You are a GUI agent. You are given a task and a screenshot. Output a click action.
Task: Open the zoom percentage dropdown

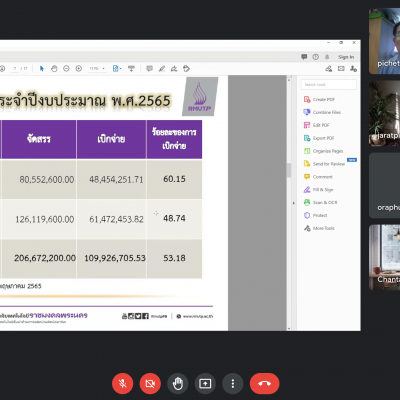coord(97,69)
